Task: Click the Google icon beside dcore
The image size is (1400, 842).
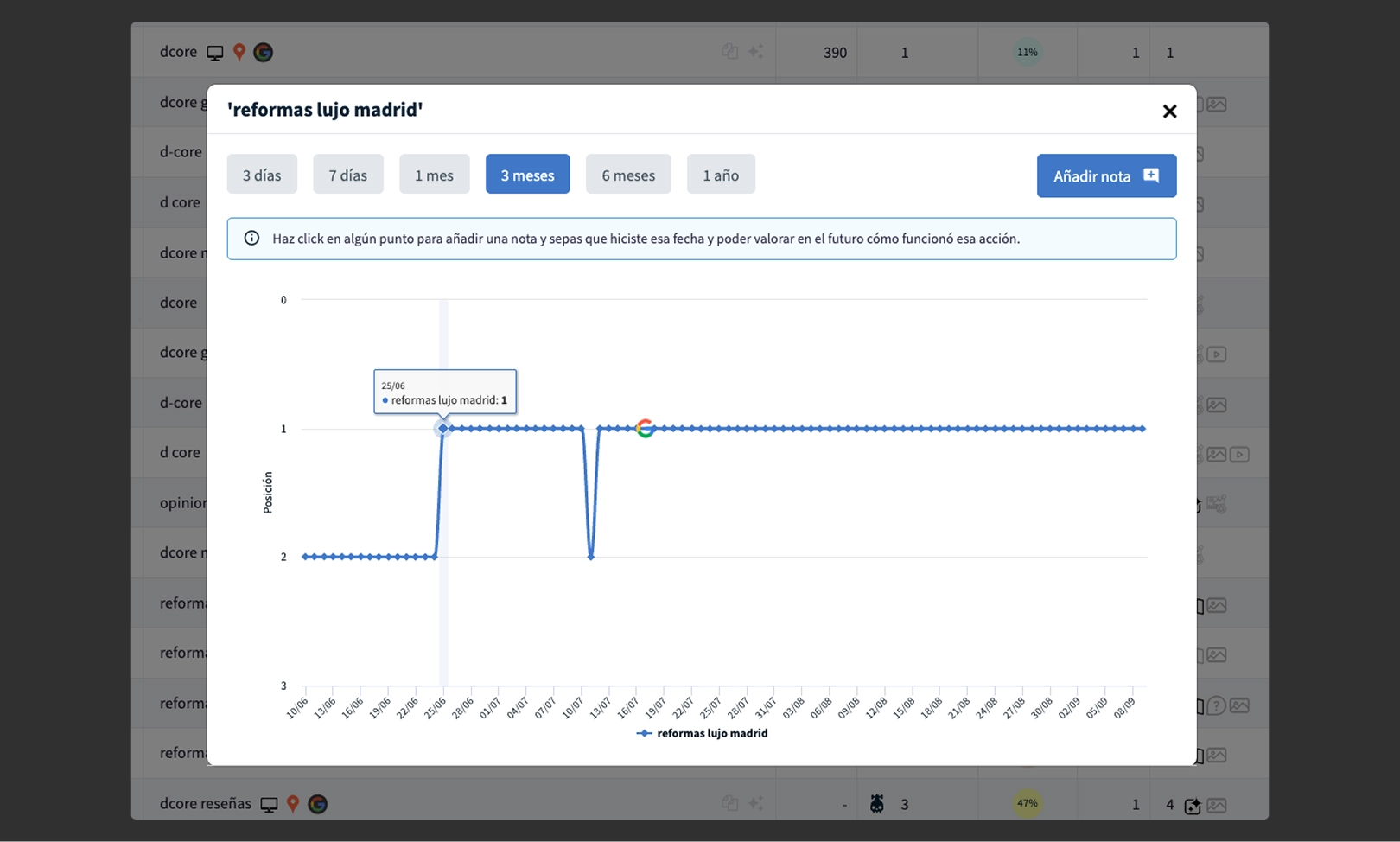Action: coord(264,52)
